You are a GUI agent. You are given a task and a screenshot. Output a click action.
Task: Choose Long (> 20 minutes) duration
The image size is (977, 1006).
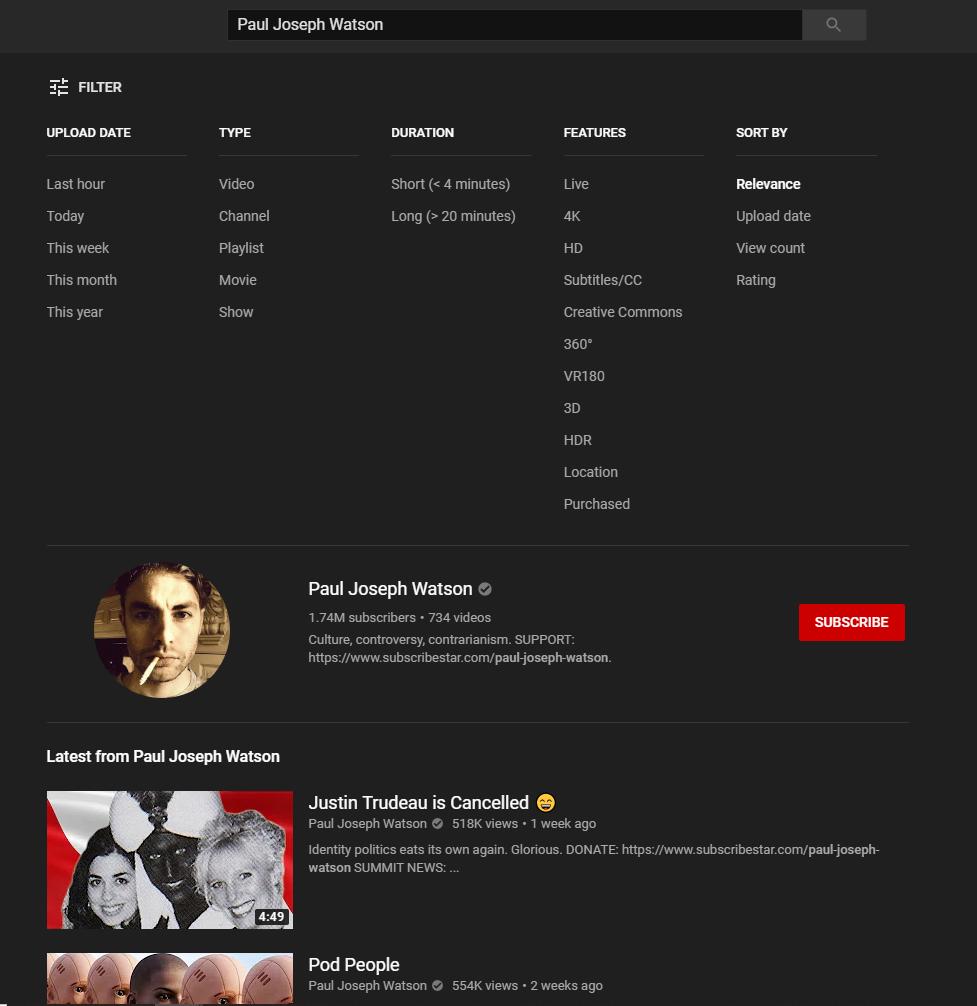pyautogui.click(x=453, y=216)
